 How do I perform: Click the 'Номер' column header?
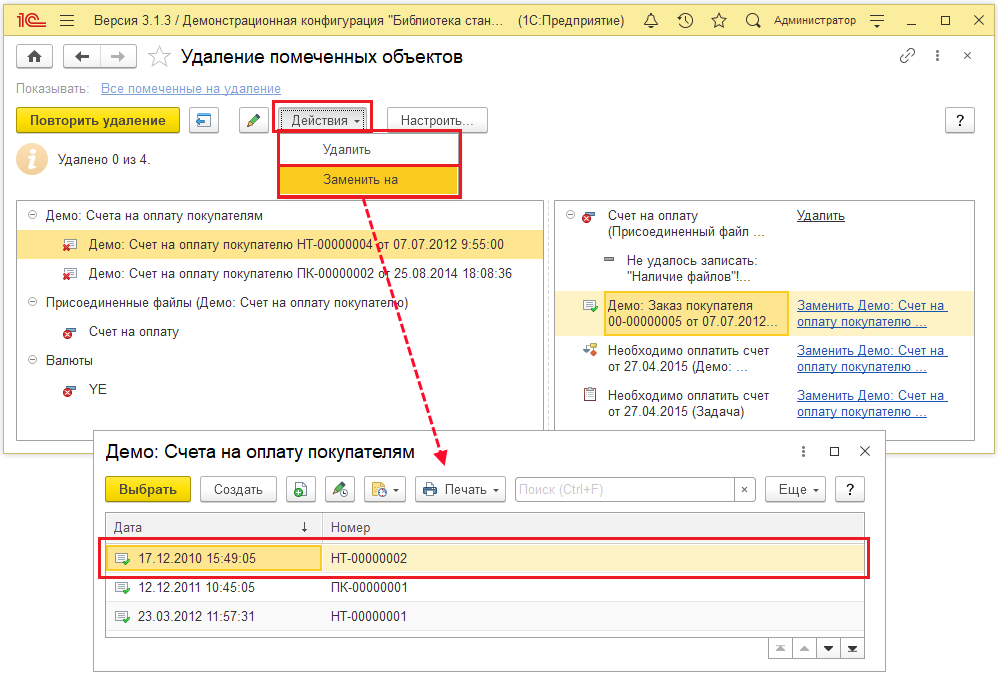[593, 527]
